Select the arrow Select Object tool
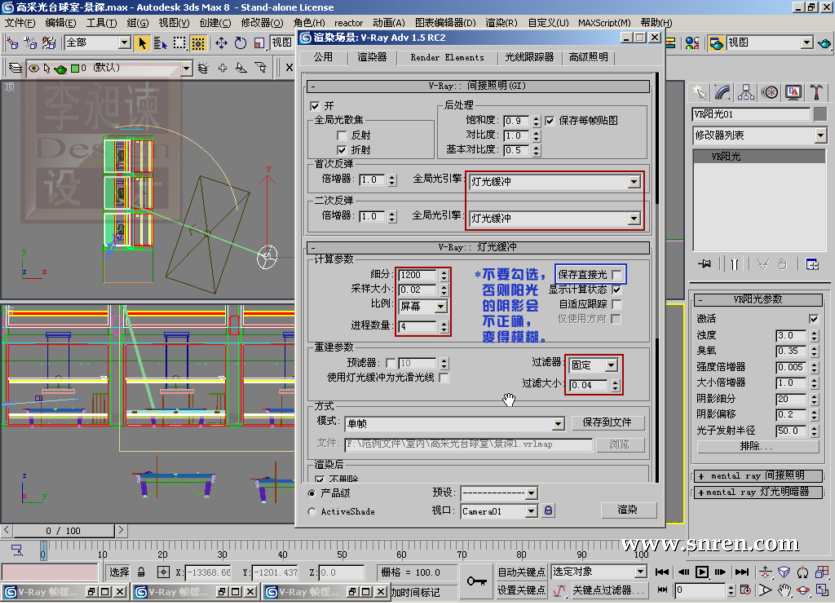The width and height of the screenshot is (835, 603). [x=143, y=43]
